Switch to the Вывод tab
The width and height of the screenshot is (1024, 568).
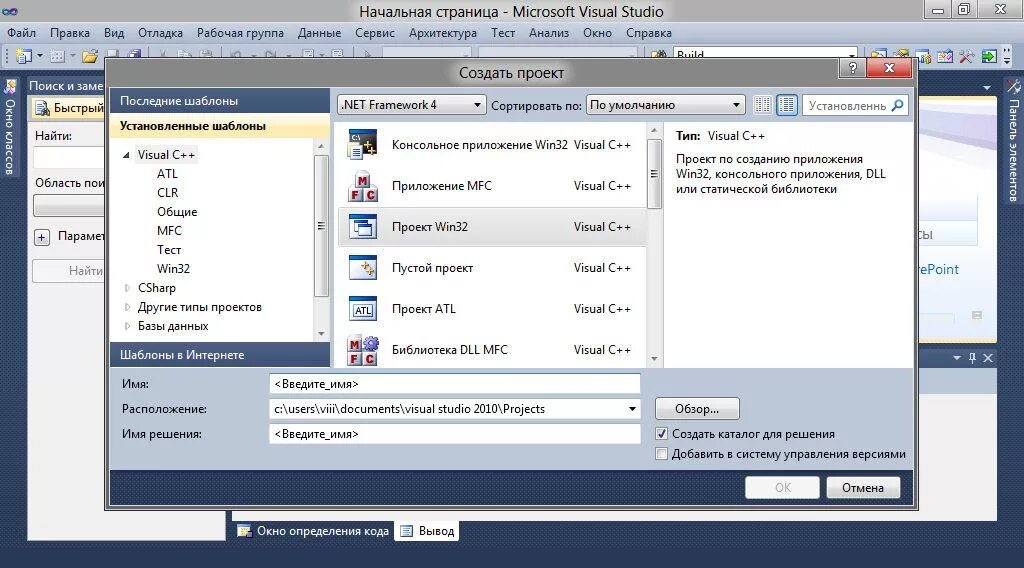[427, 531]
